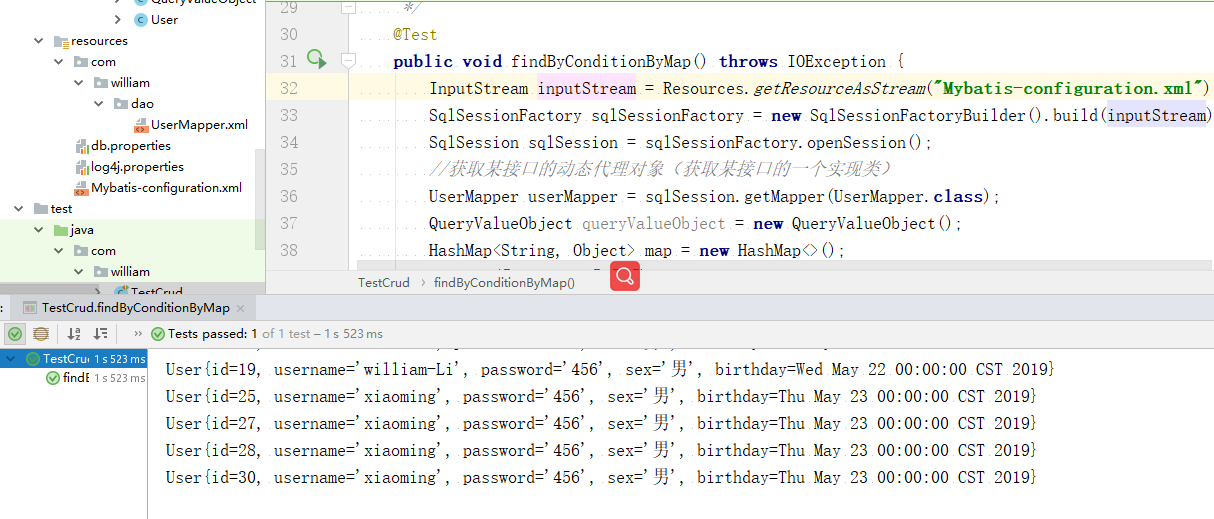Click the test folder icon
The image size is (1214, 519).
click(40, 209)
